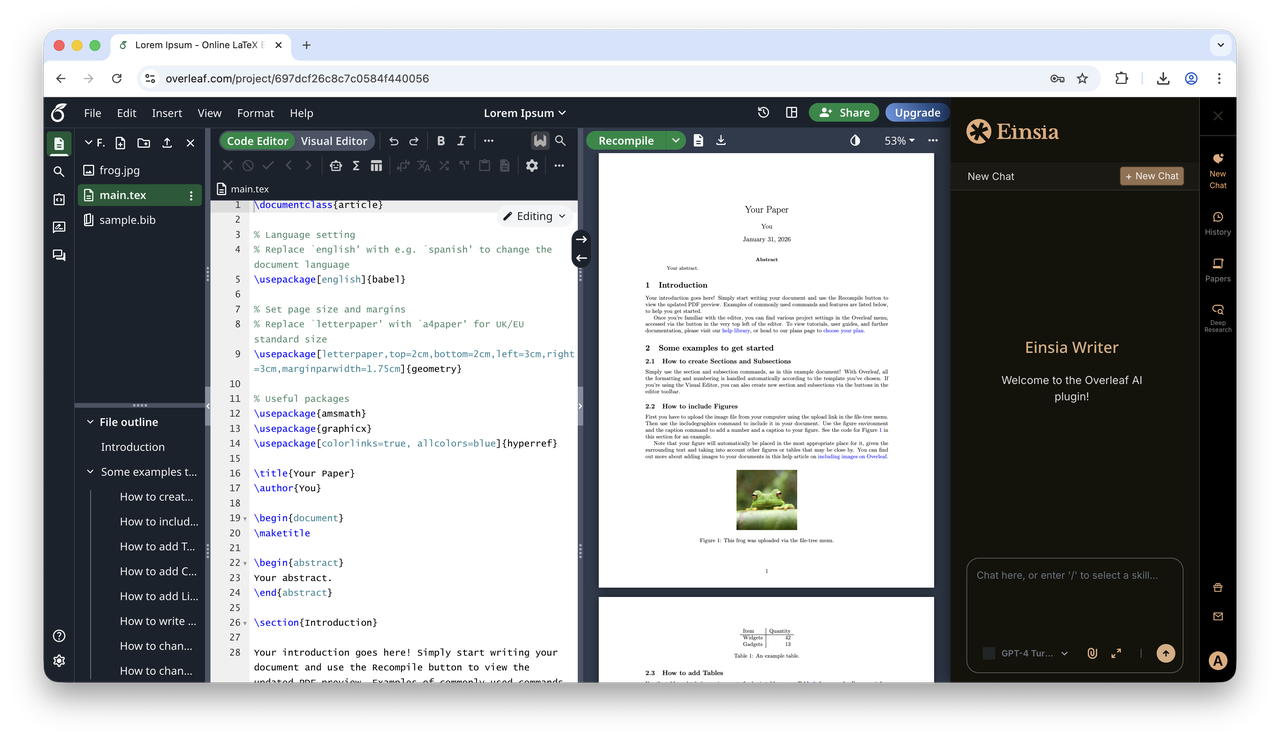1280x740 pixels.
Task: Switch to the Visual Editor
Action: tap(333, 140)
